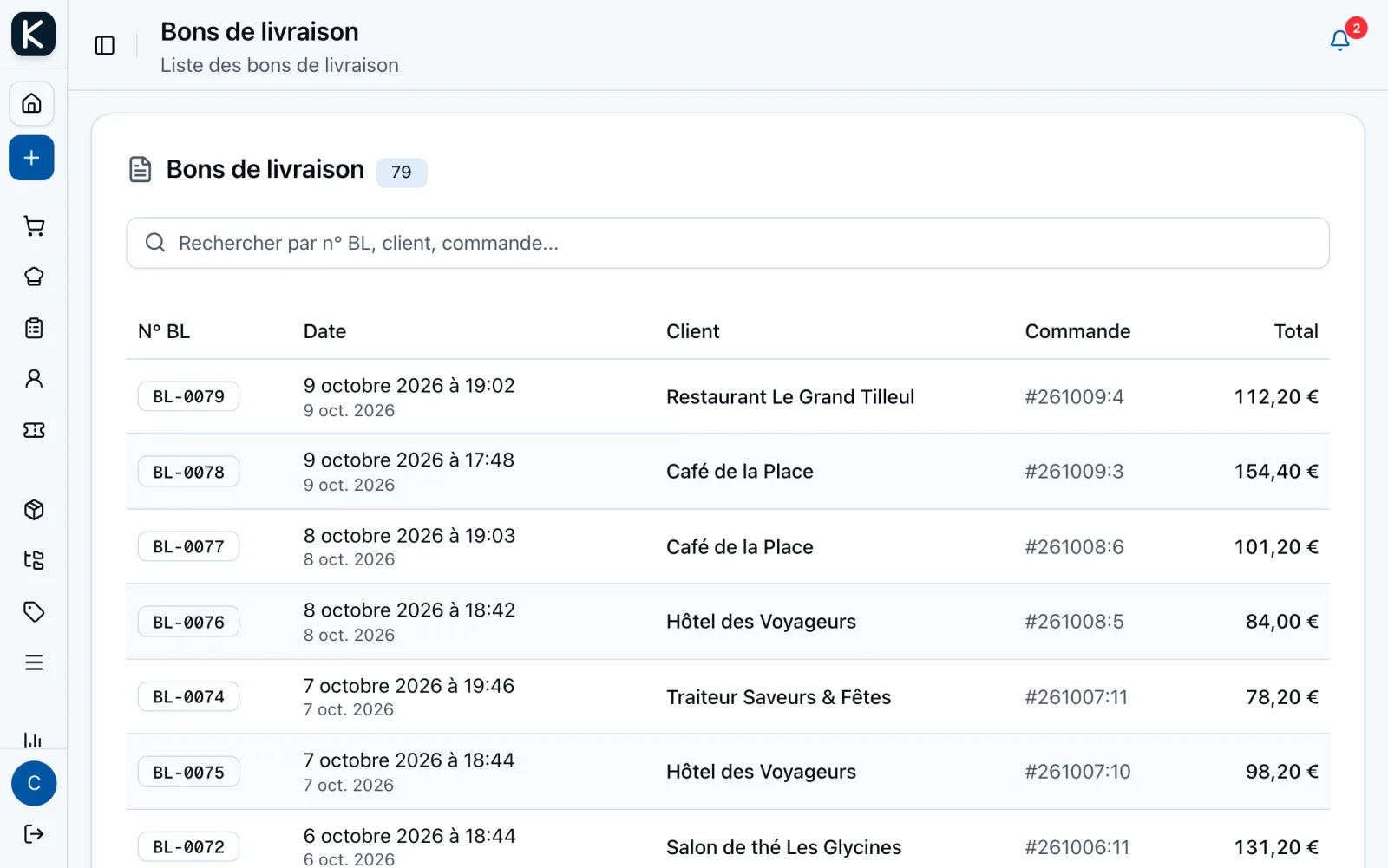
Task: Open the category tree icon in sidebar
Action: [34, 560]
